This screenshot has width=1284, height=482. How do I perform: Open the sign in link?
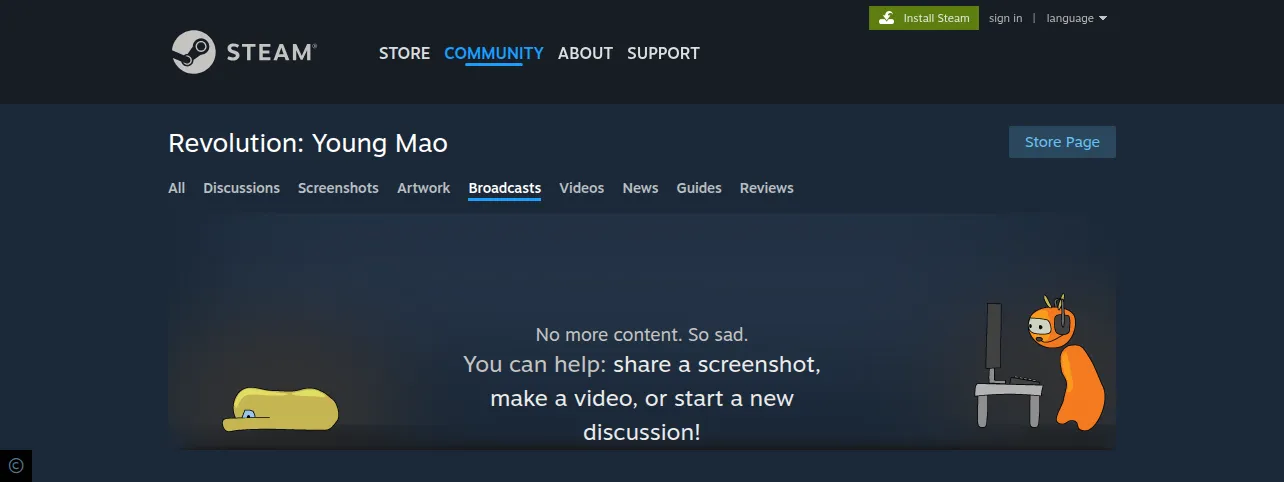pos(1005,18)
